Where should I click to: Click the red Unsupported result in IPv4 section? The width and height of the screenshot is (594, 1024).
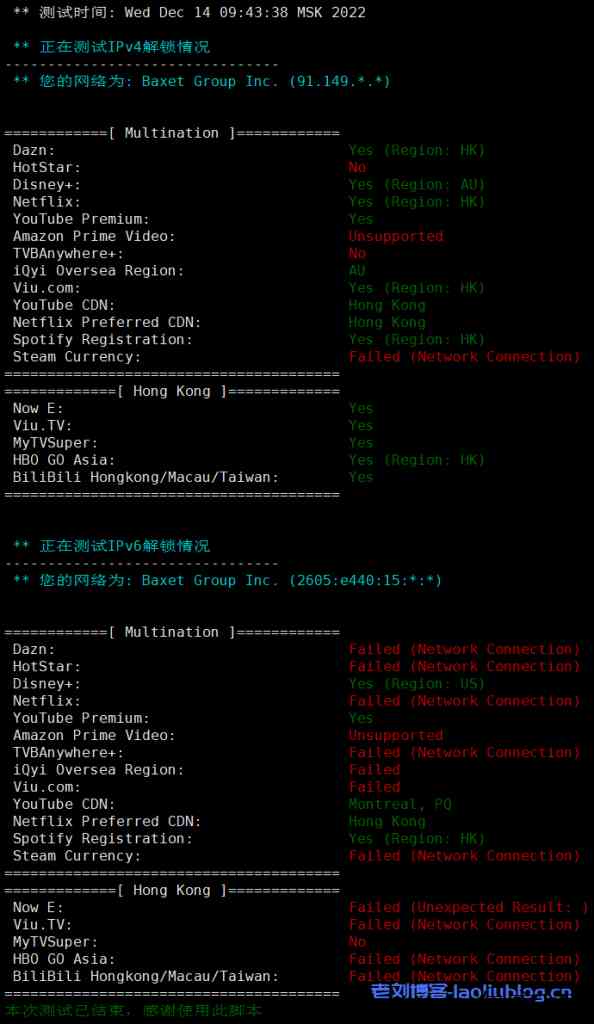pos(396,236)
